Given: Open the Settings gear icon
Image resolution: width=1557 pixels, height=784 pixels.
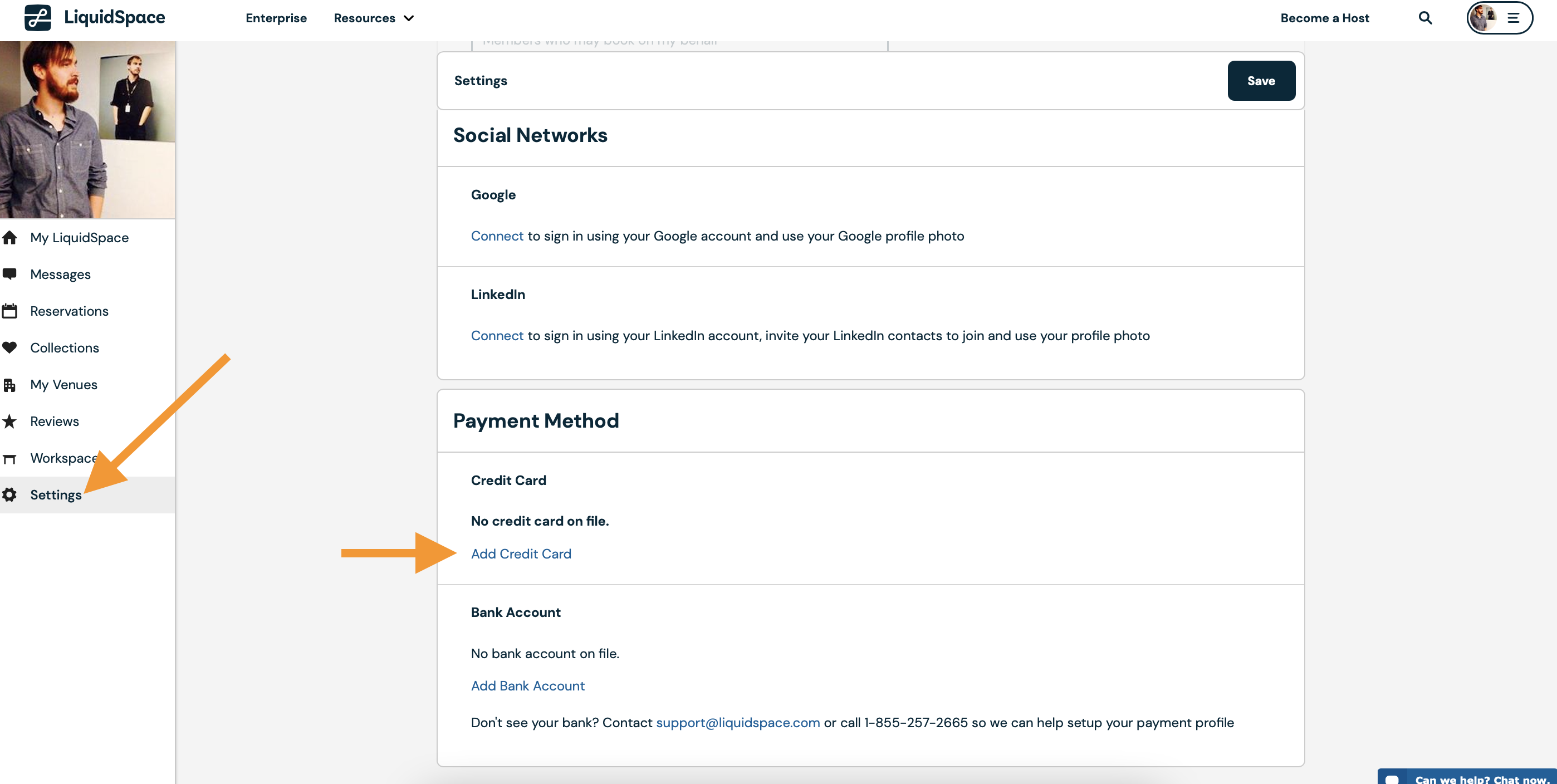Looking at the screenshot, I should tap(9, 494).
